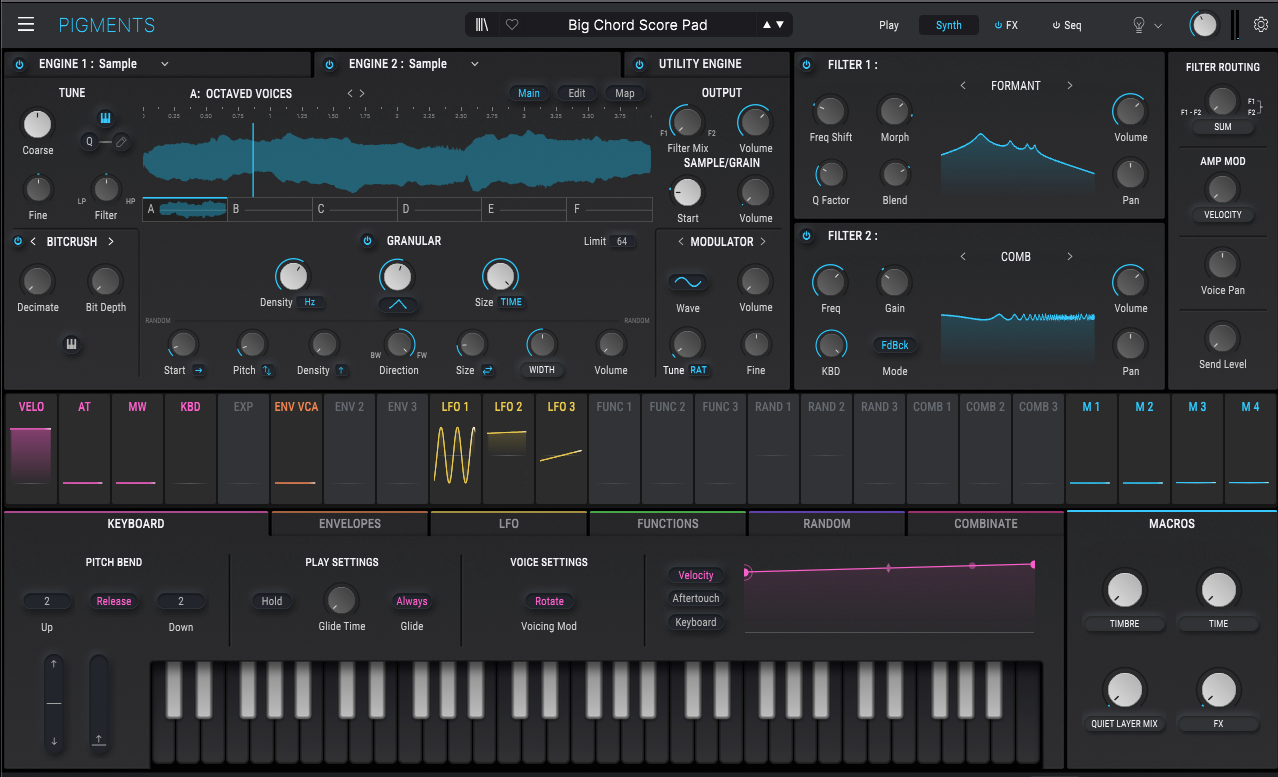This screenshot has width=1278, height=777.
Task: Favorite the preset with the heart icon
Action: click(512, 25)
